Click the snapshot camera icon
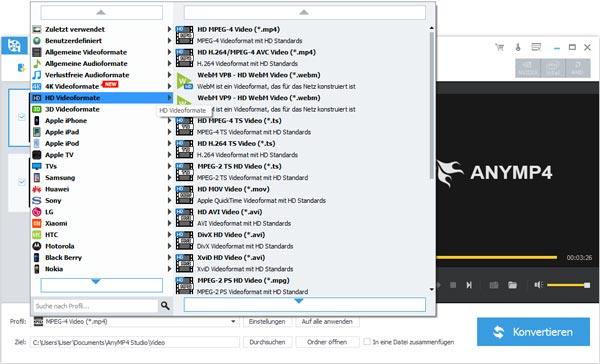The width and height of the screenshot is (600, 364). (x=494, y=285)
